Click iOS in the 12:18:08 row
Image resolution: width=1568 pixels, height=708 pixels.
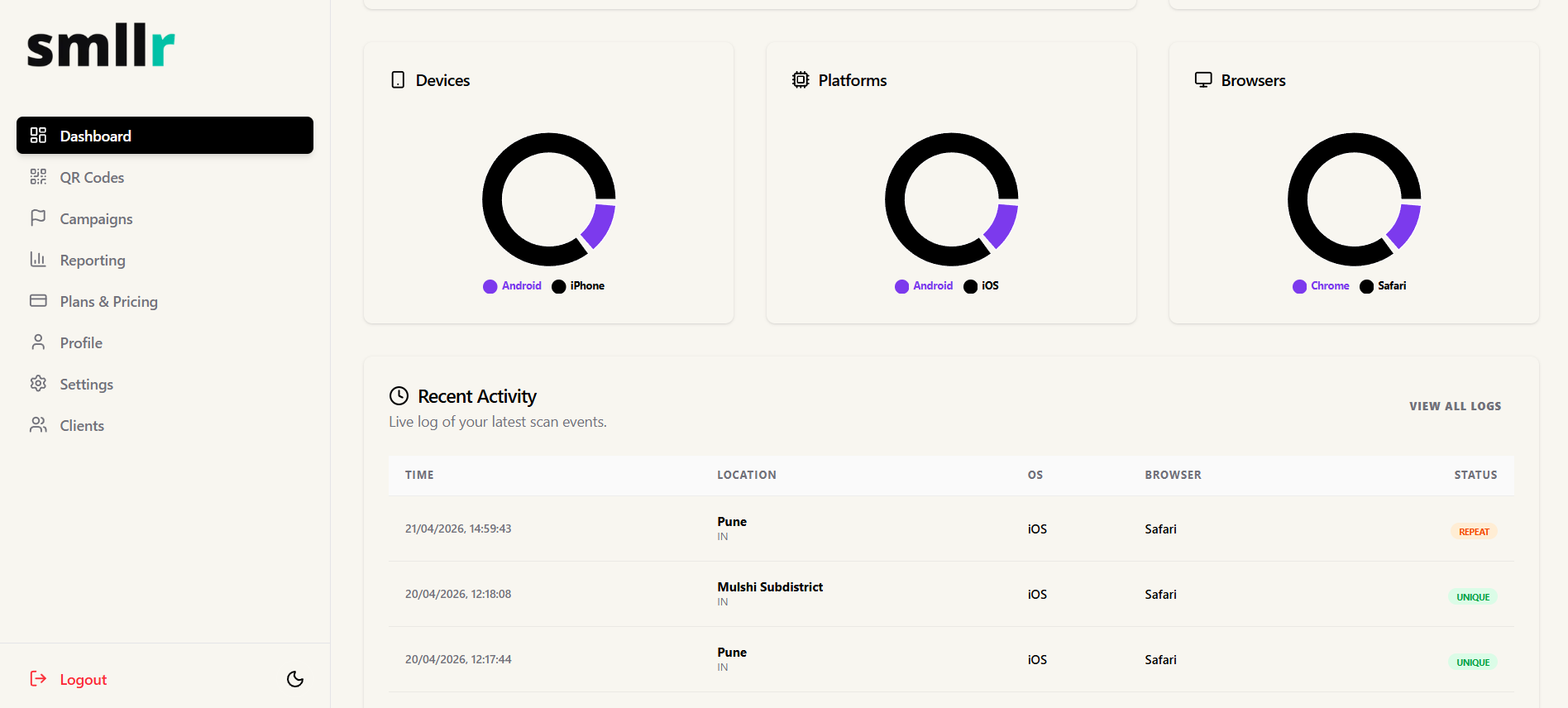[x=1037, y=594]
